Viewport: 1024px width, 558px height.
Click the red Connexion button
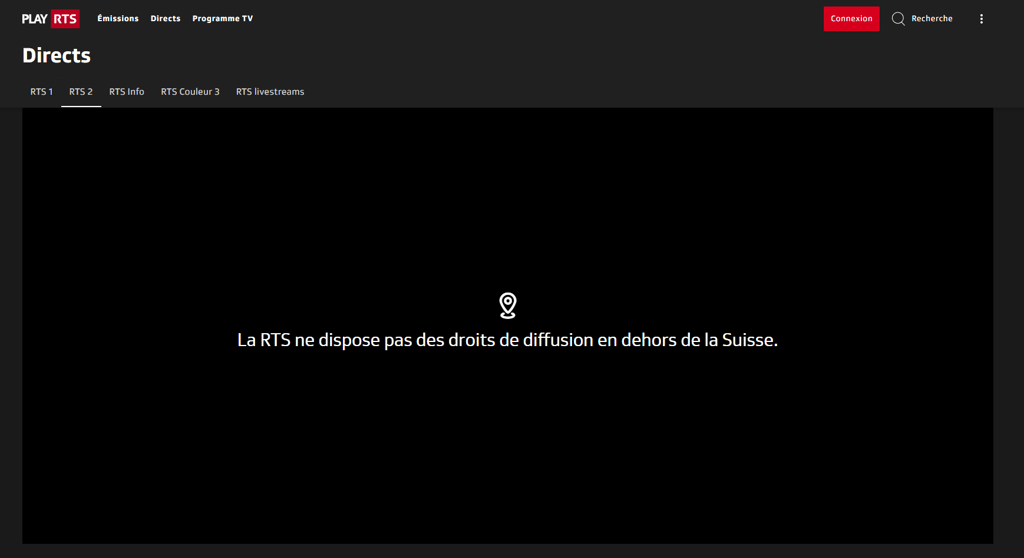[851, 18]
